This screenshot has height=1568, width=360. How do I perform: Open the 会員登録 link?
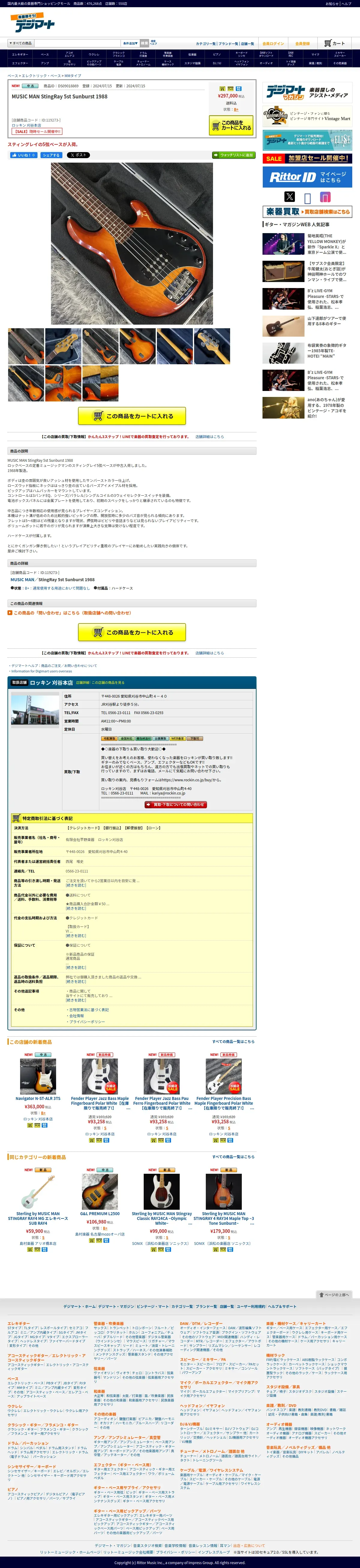pos(302,43)
